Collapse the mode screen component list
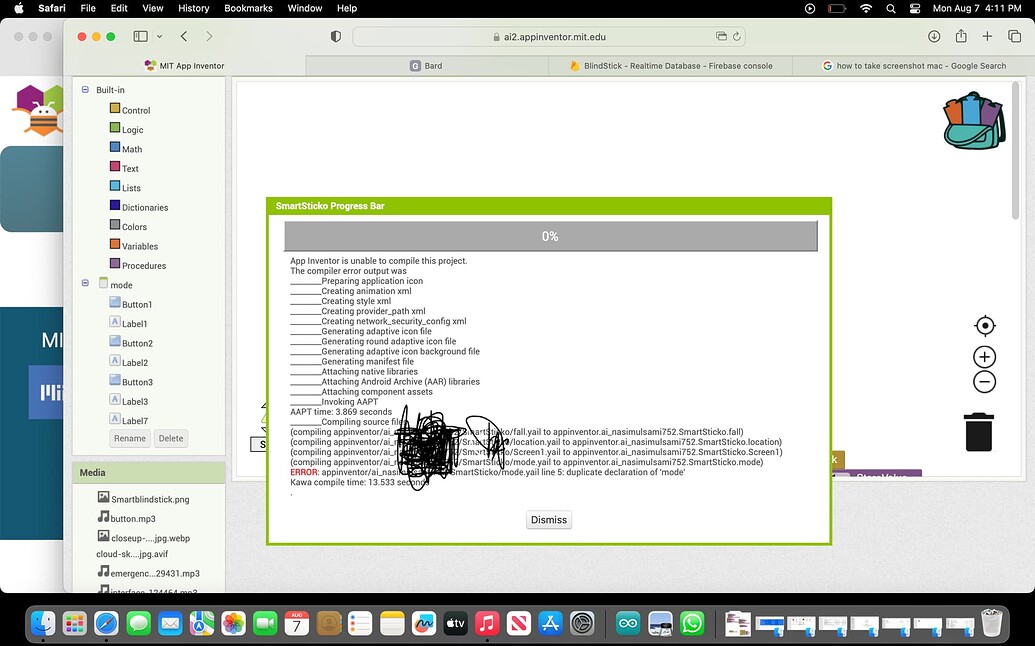This screenshot has height=646, width=1035. pos(85,284)
